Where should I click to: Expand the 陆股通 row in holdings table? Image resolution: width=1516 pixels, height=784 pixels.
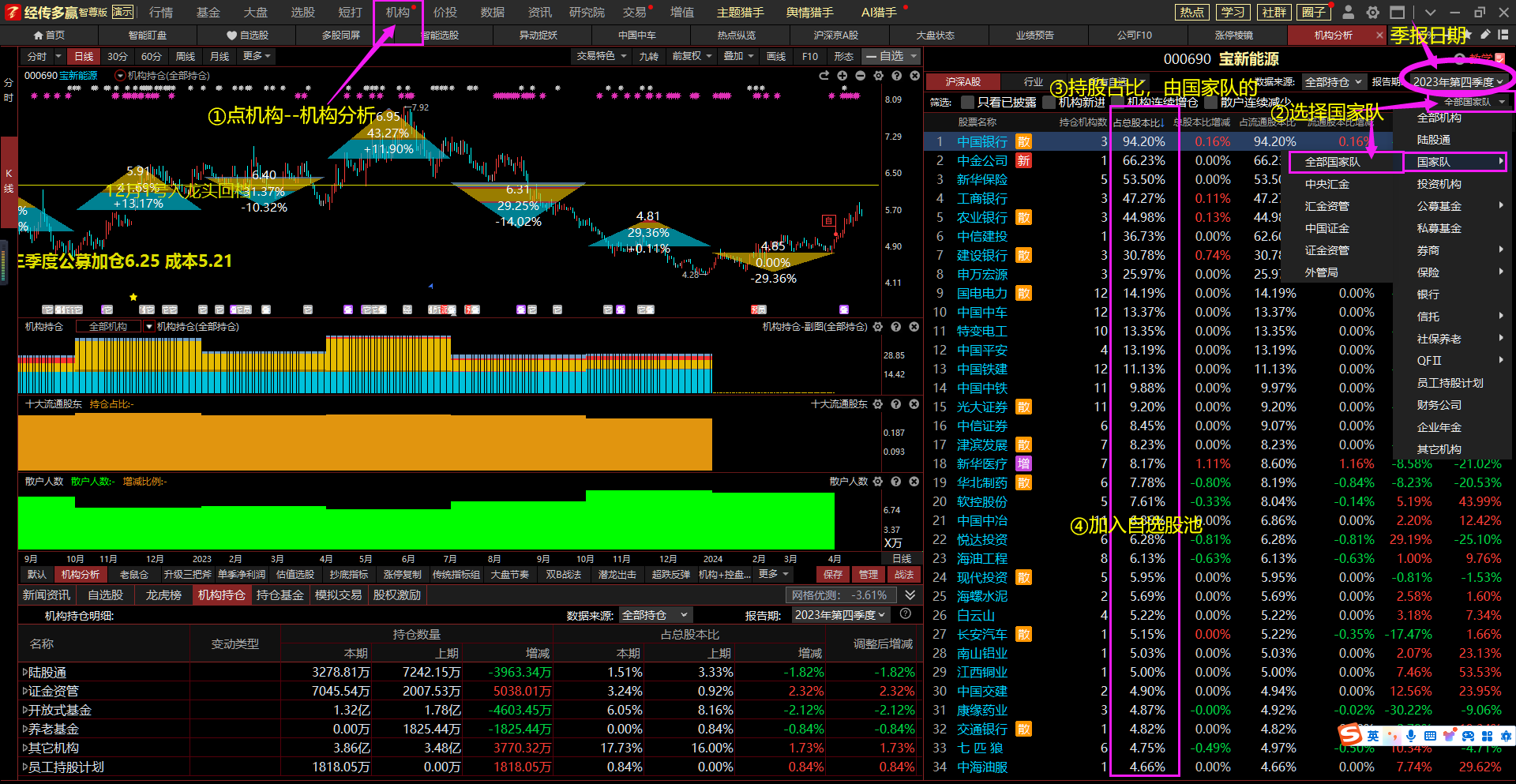point(25,673)
